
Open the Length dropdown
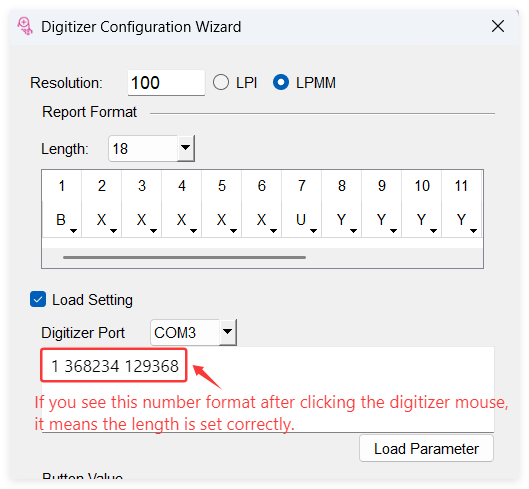(186, 148)
